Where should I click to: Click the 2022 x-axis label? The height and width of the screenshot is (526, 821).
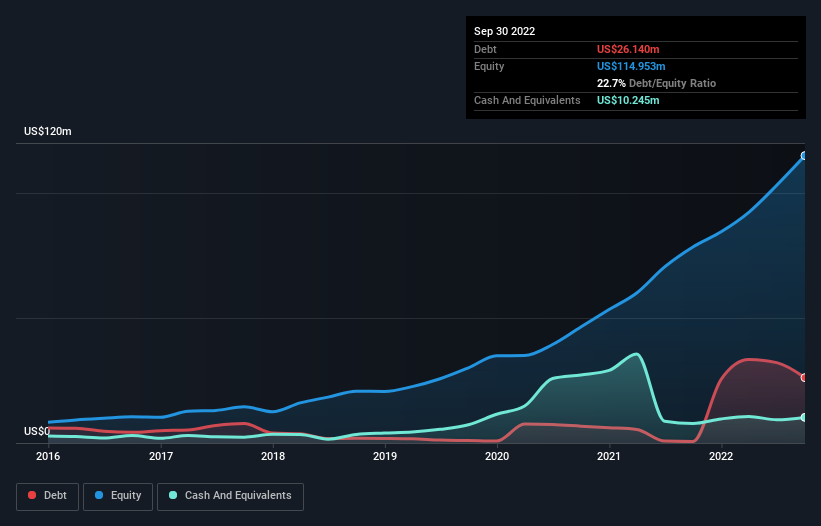click(721, 456)
